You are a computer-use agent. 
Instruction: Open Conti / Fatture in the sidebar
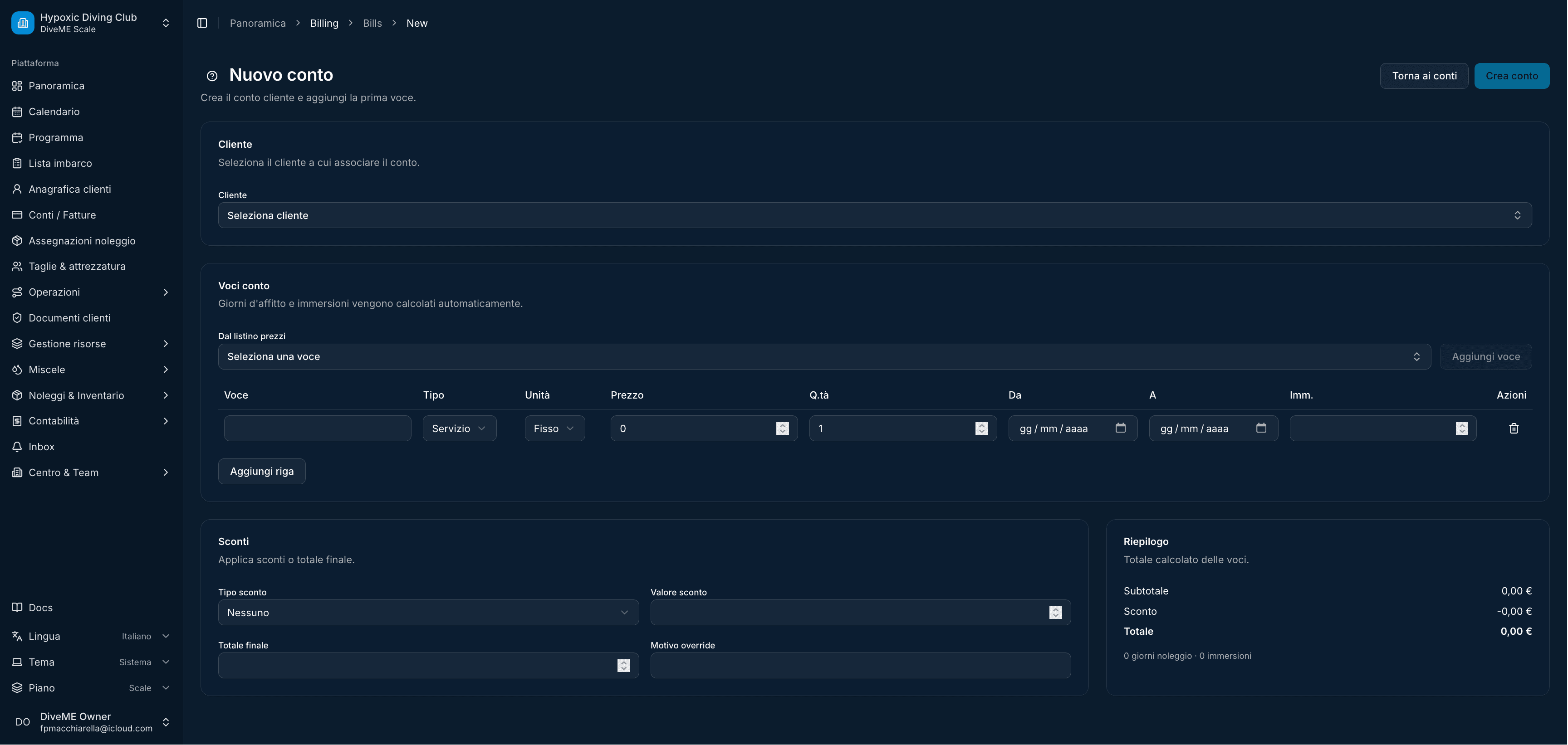tap(91, 214)
